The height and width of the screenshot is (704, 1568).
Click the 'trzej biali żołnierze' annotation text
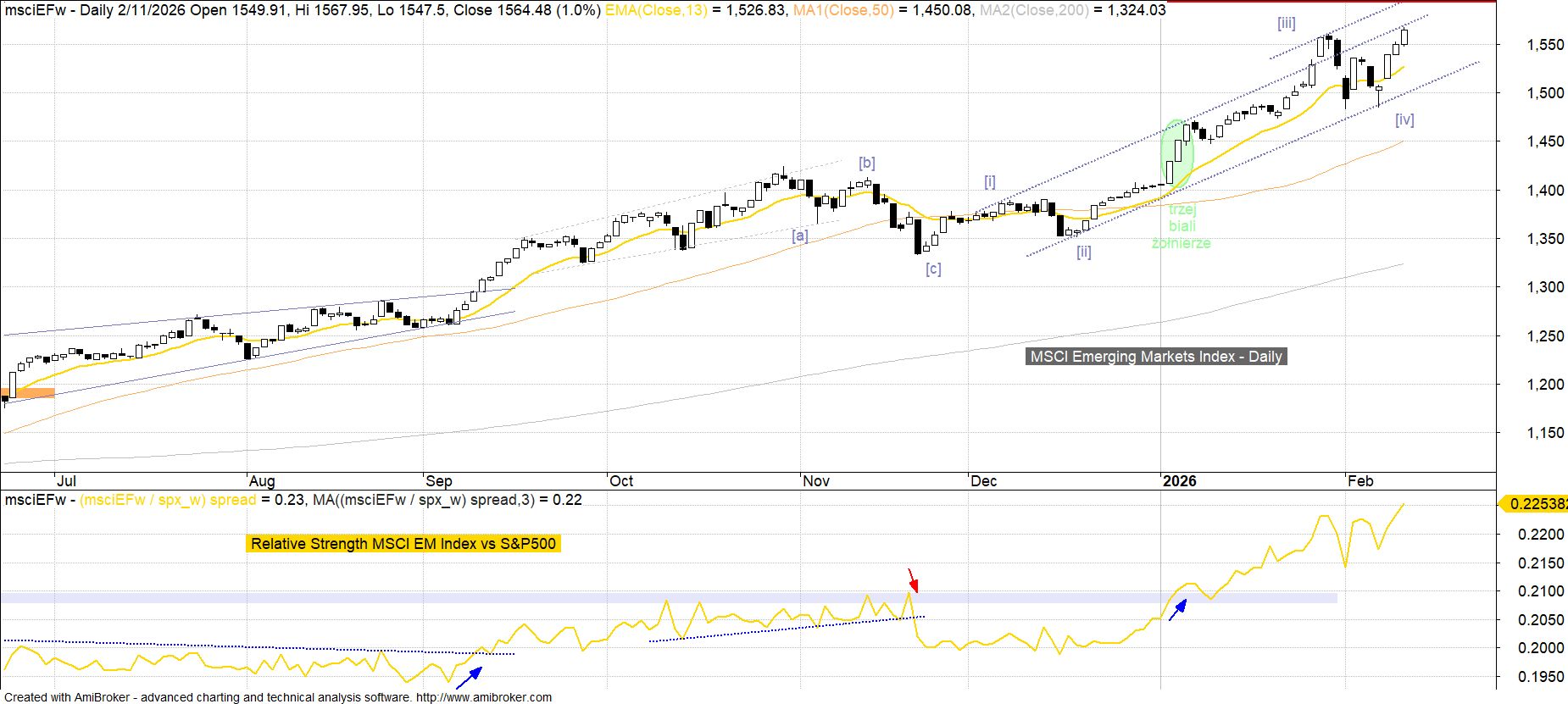(x=1182, y=226)
